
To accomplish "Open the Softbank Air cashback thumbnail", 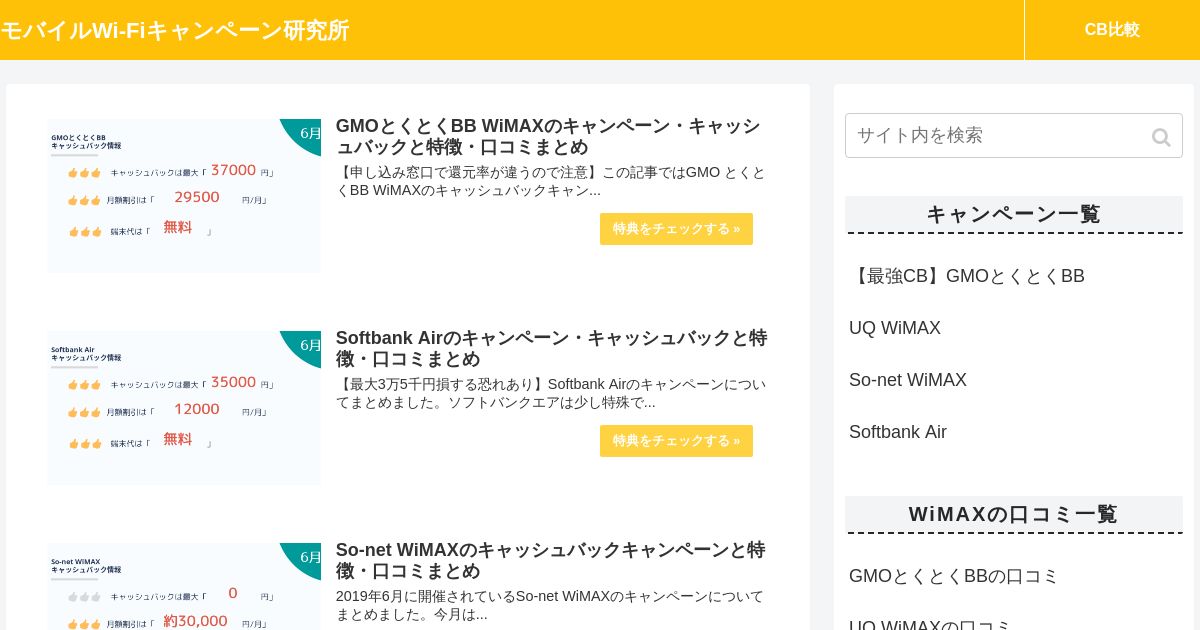I will 184,408.
